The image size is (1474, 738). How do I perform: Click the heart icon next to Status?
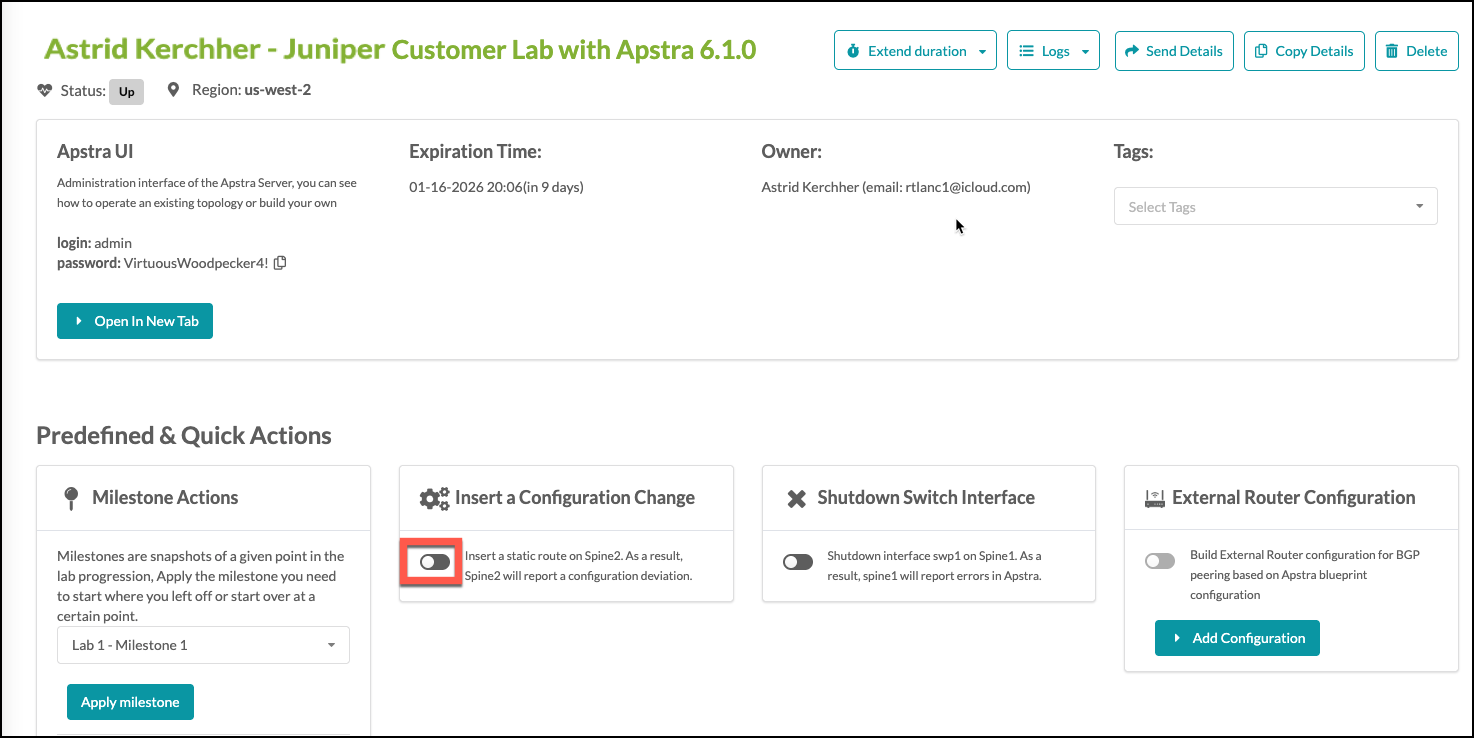[44, 89]
